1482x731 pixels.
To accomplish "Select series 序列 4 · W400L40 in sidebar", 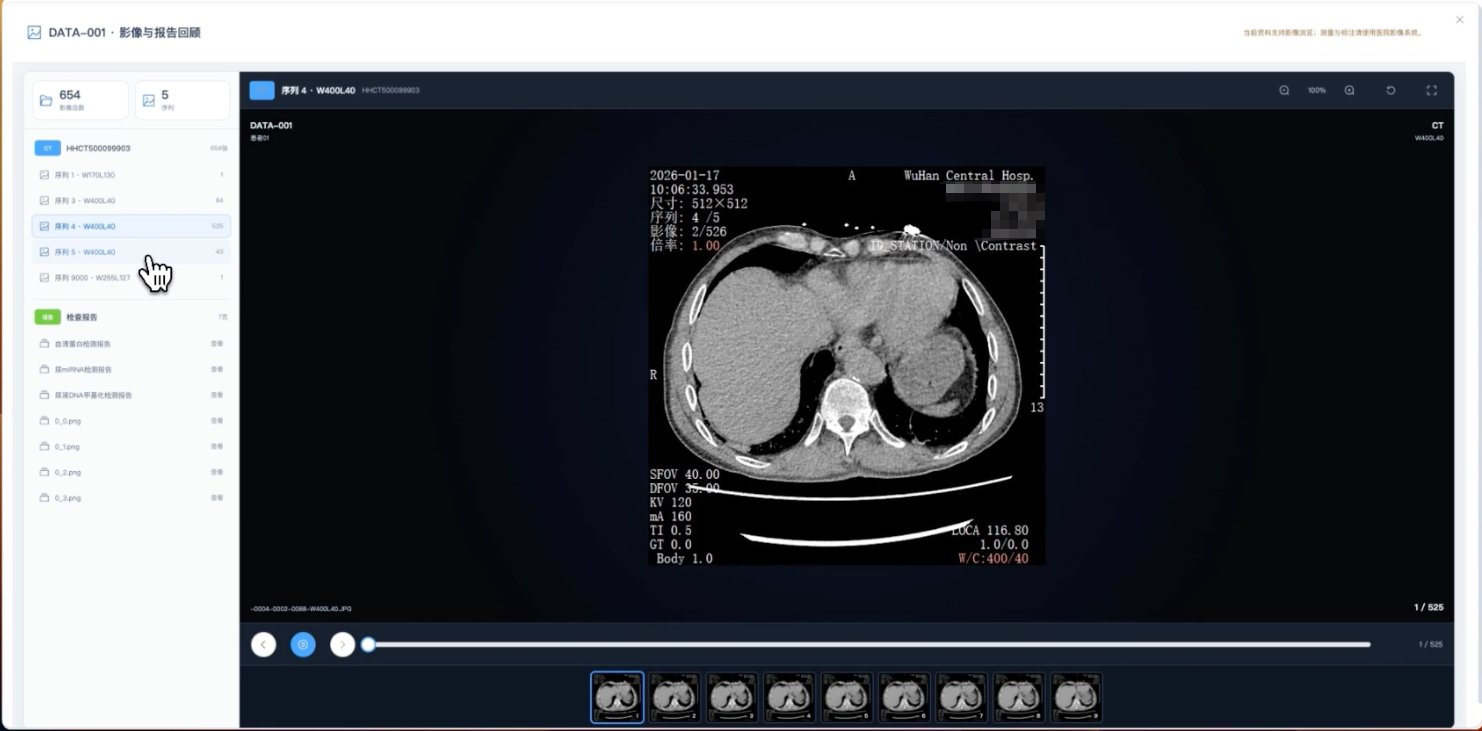I will 131,226.
